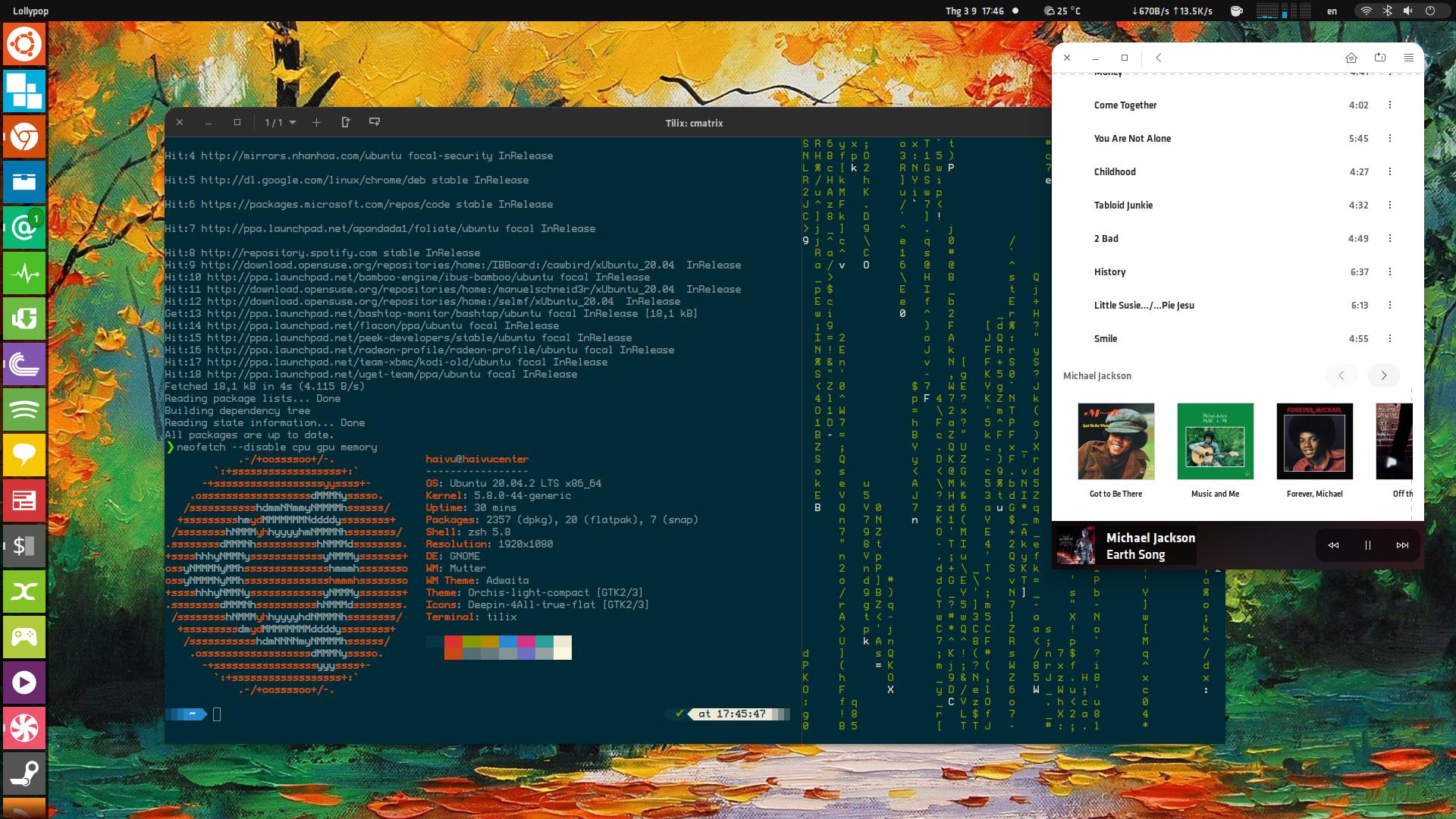The height and width of the screenshot is (819, 1456).
Task: Open the options menu for Come Together
Action: click(1390, 105)
